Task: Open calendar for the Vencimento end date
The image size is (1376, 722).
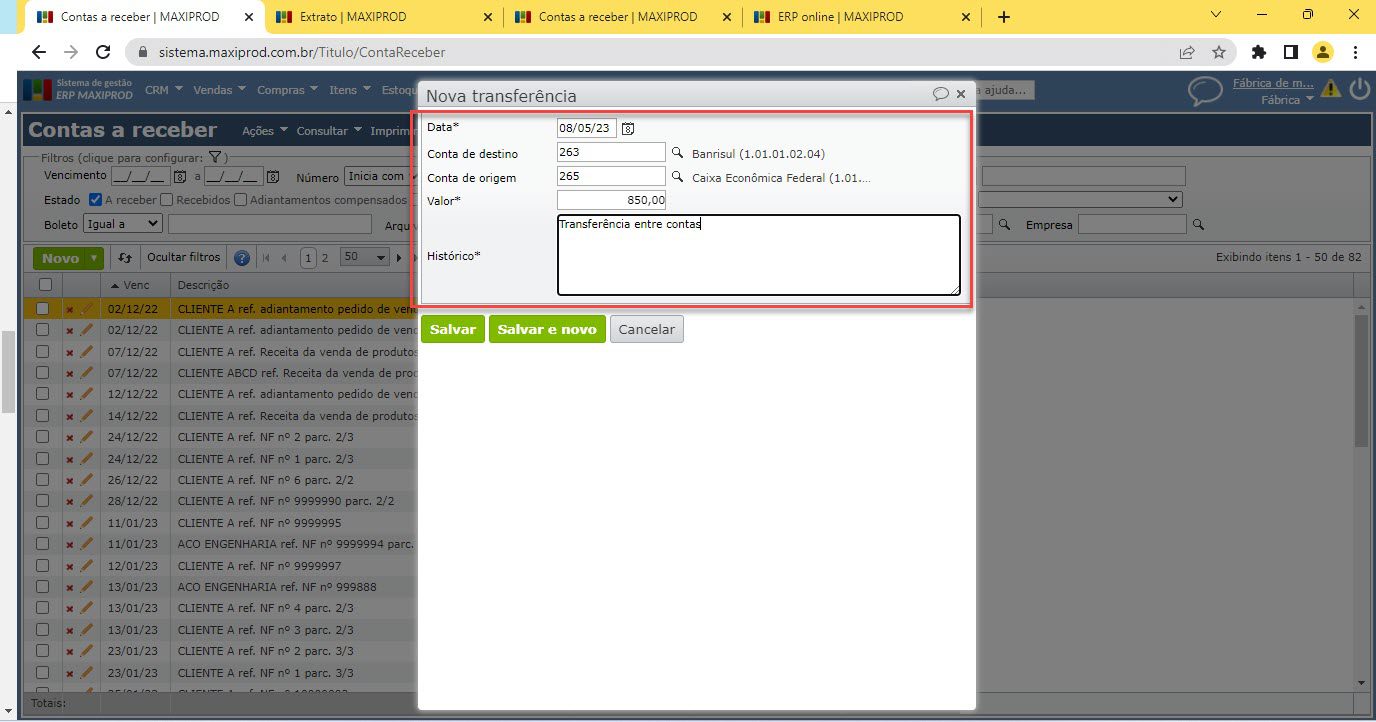Action: (x=272, y=177)
